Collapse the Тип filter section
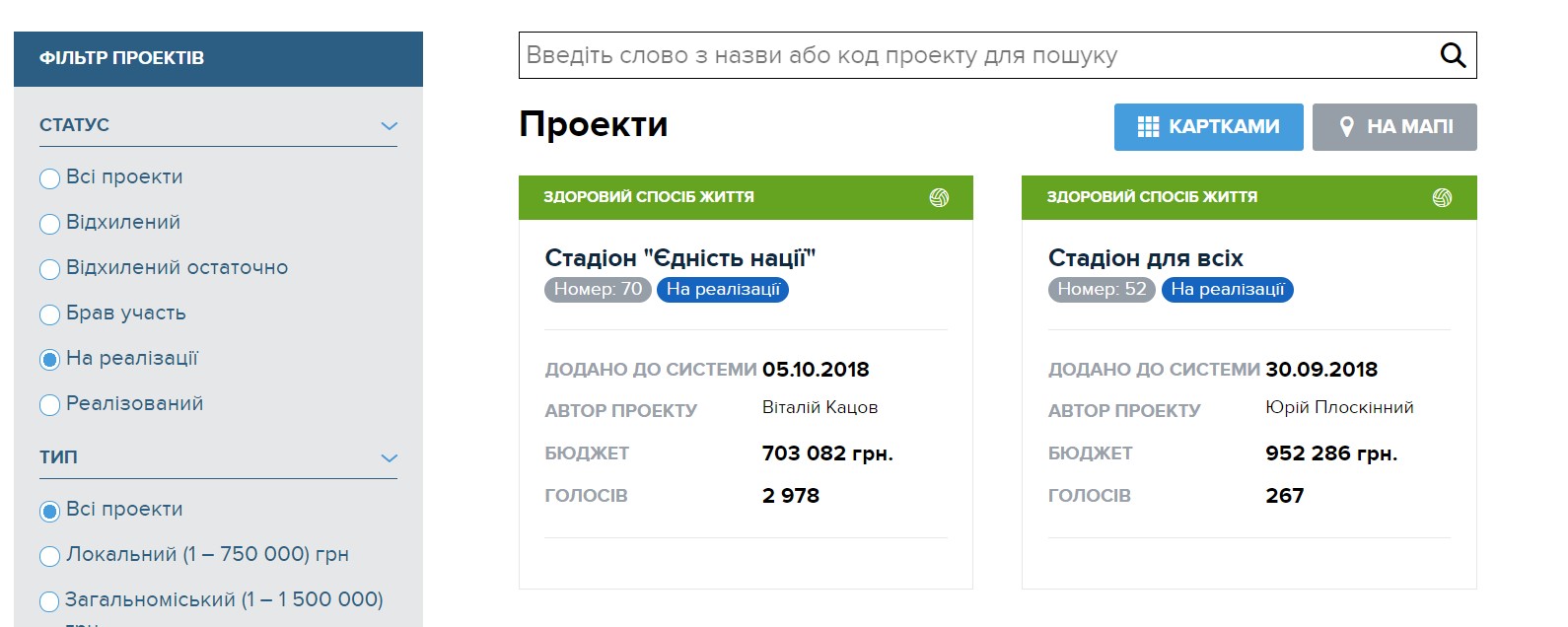The height and width of the screenshot is (627, 1568). [390, 458]
